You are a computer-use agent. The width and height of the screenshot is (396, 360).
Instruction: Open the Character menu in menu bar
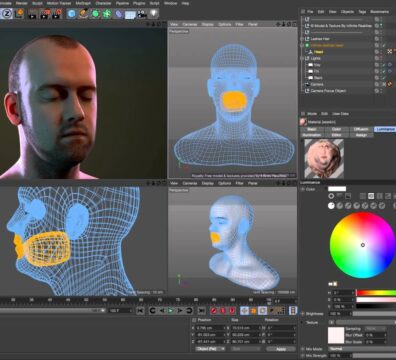tap(103, 3)
